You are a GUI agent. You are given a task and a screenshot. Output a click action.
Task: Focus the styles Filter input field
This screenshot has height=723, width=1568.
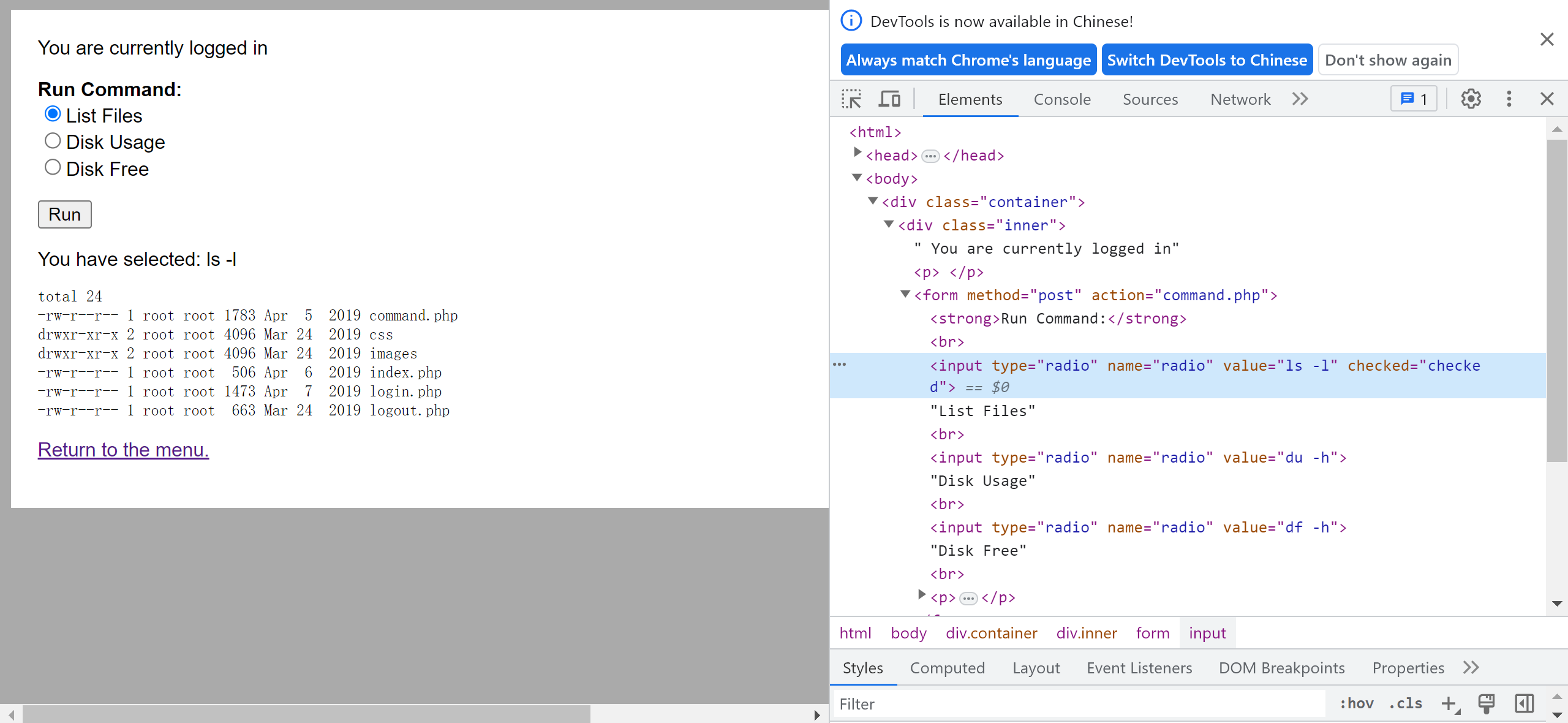[x=1078, y=704]
